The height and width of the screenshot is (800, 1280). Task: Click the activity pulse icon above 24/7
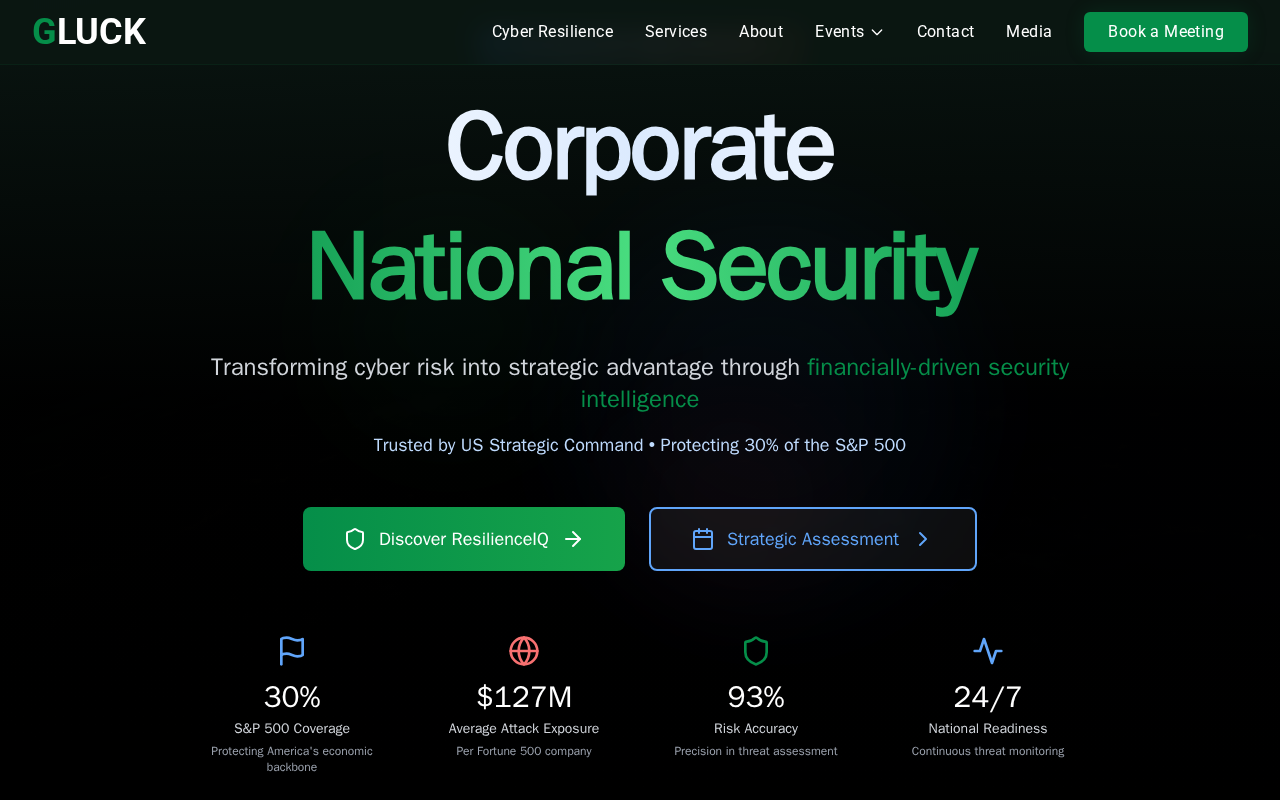(x=988, y=651)
